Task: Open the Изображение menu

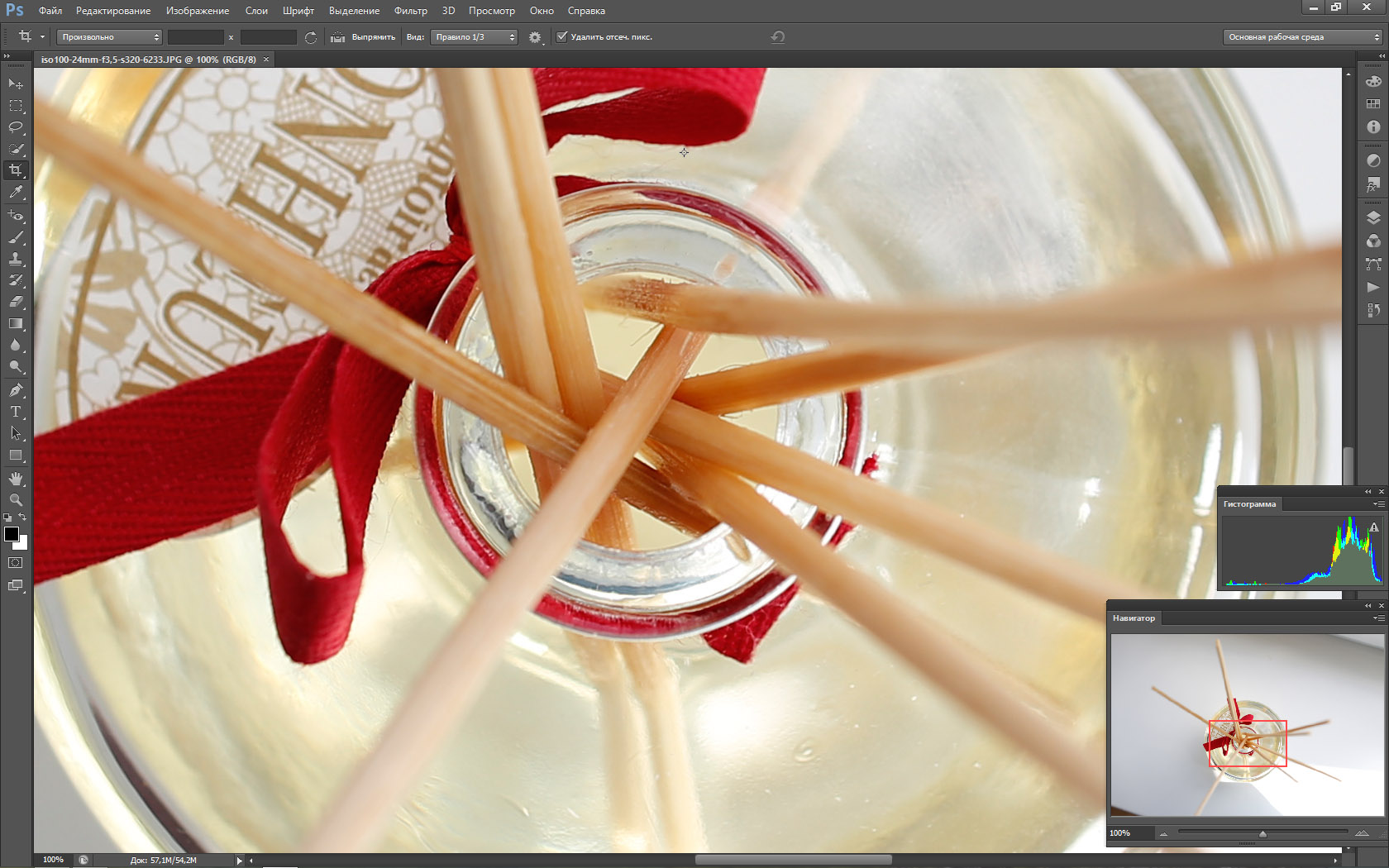Action: click(x=198, y=11)
